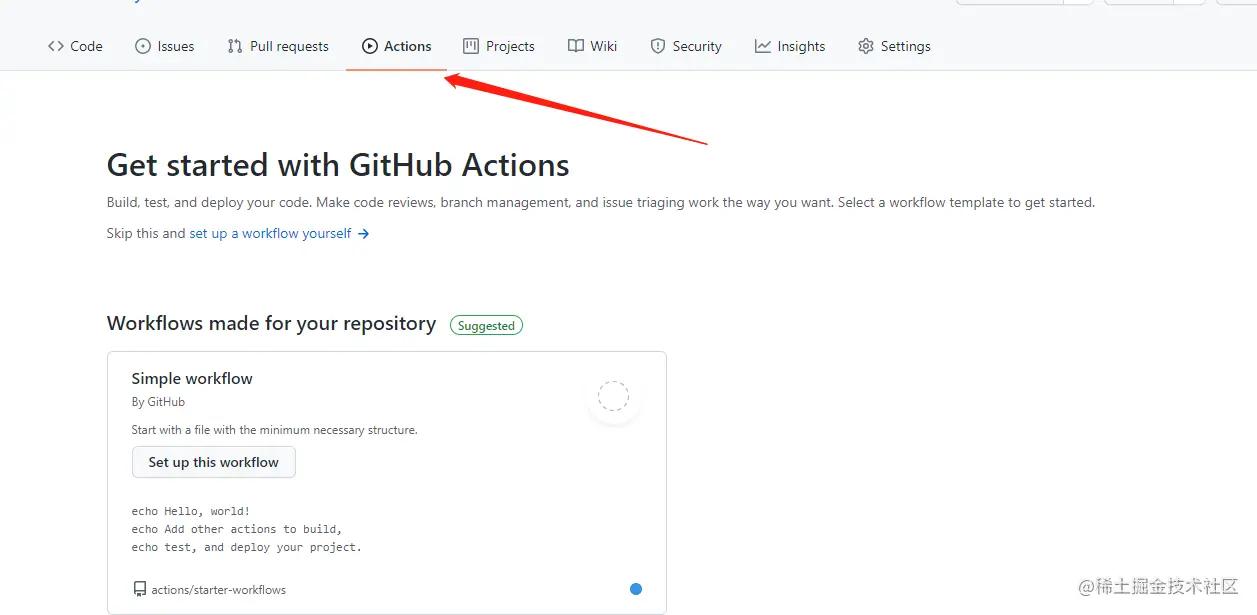1257x615 pixels.
Task: View the Insights tab
Action: pyautogui.click(x=790, y=46)
